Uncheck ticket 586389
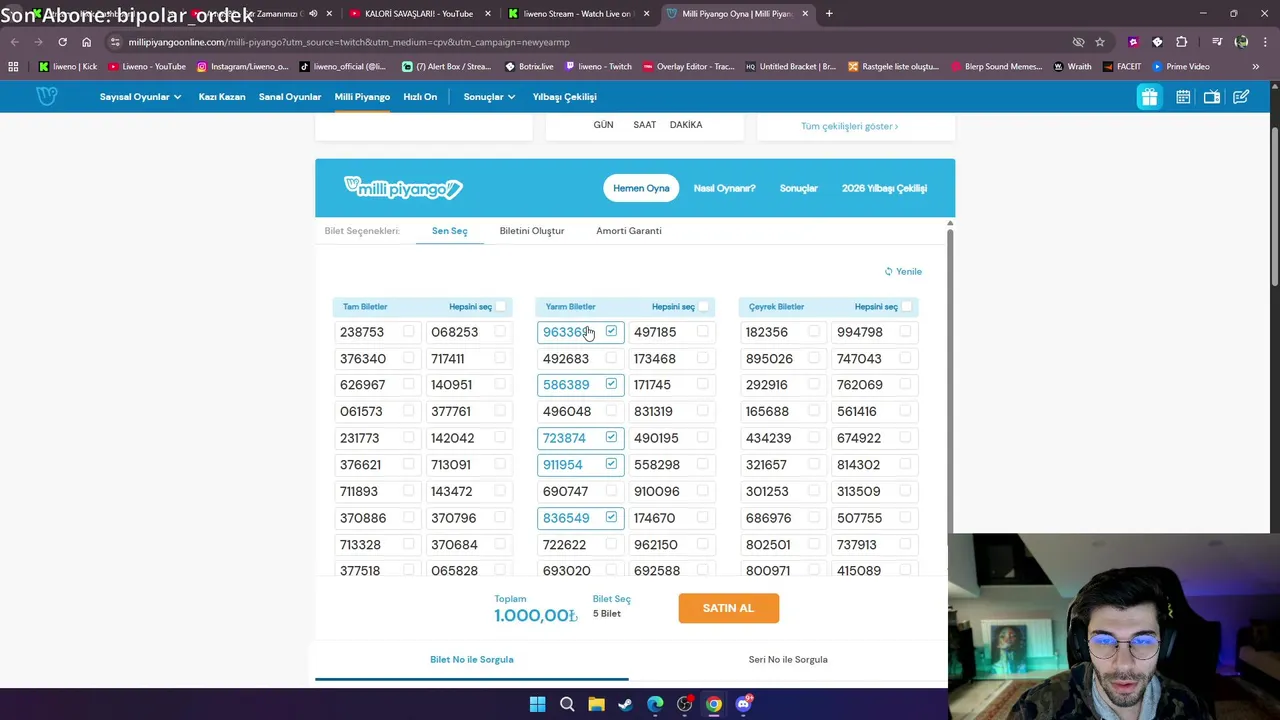 [x=611, y=384]
